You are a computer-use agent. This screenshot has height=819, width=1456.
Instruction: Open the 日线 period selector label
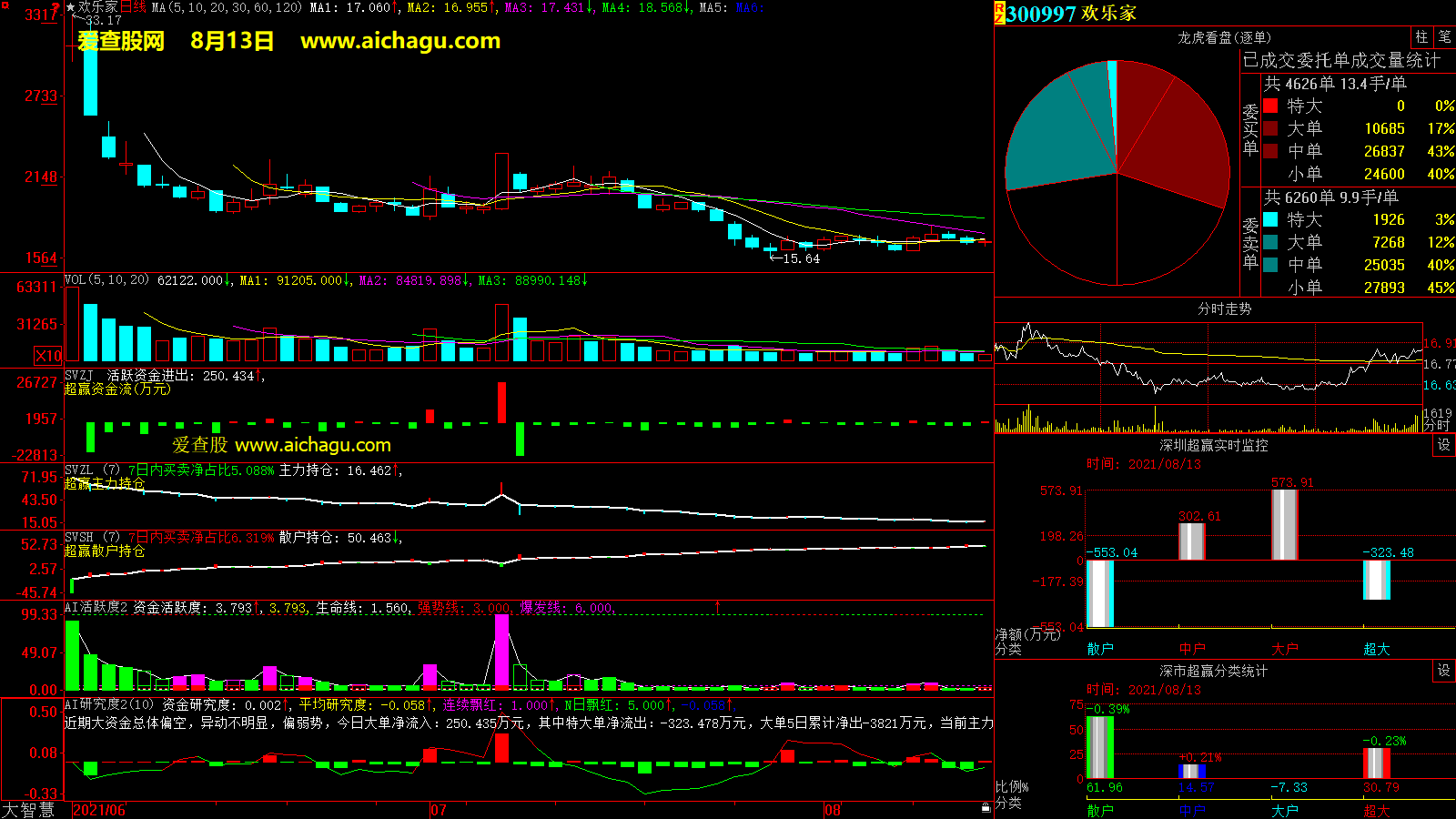[x=133, y=7]
